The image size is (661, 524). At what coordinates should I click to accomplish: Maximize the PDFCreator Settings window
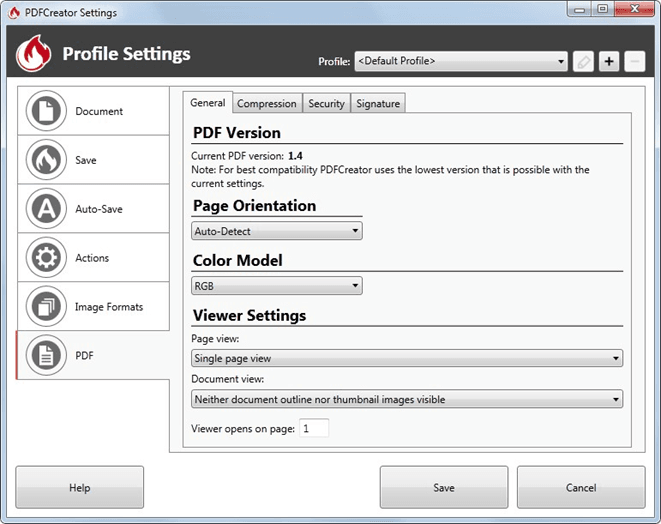(x=603, y=9)
